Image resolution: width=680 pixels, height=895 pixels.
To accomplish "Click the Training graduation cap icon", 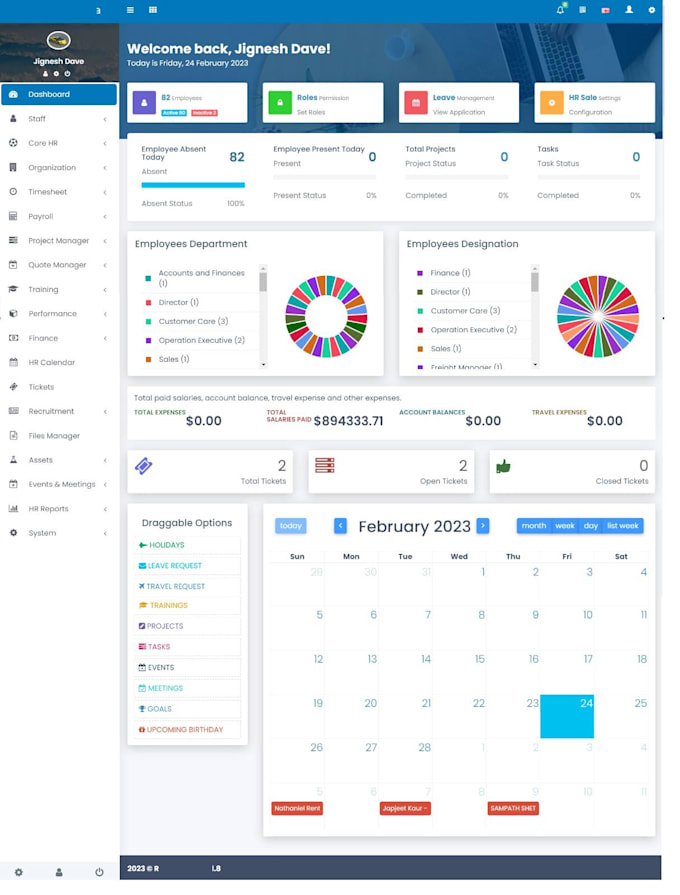I will click(x=13, y=289).
